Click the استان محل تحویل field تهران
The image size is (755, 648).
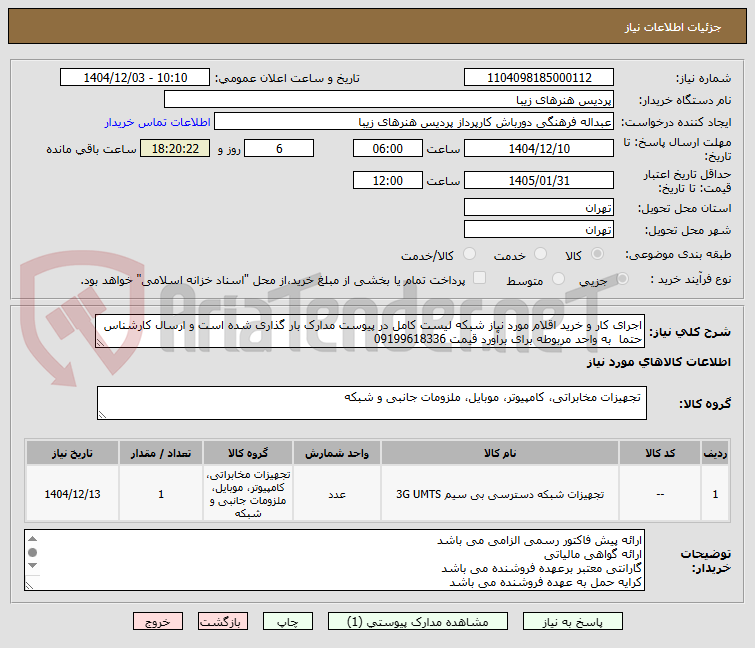[539, 207]
